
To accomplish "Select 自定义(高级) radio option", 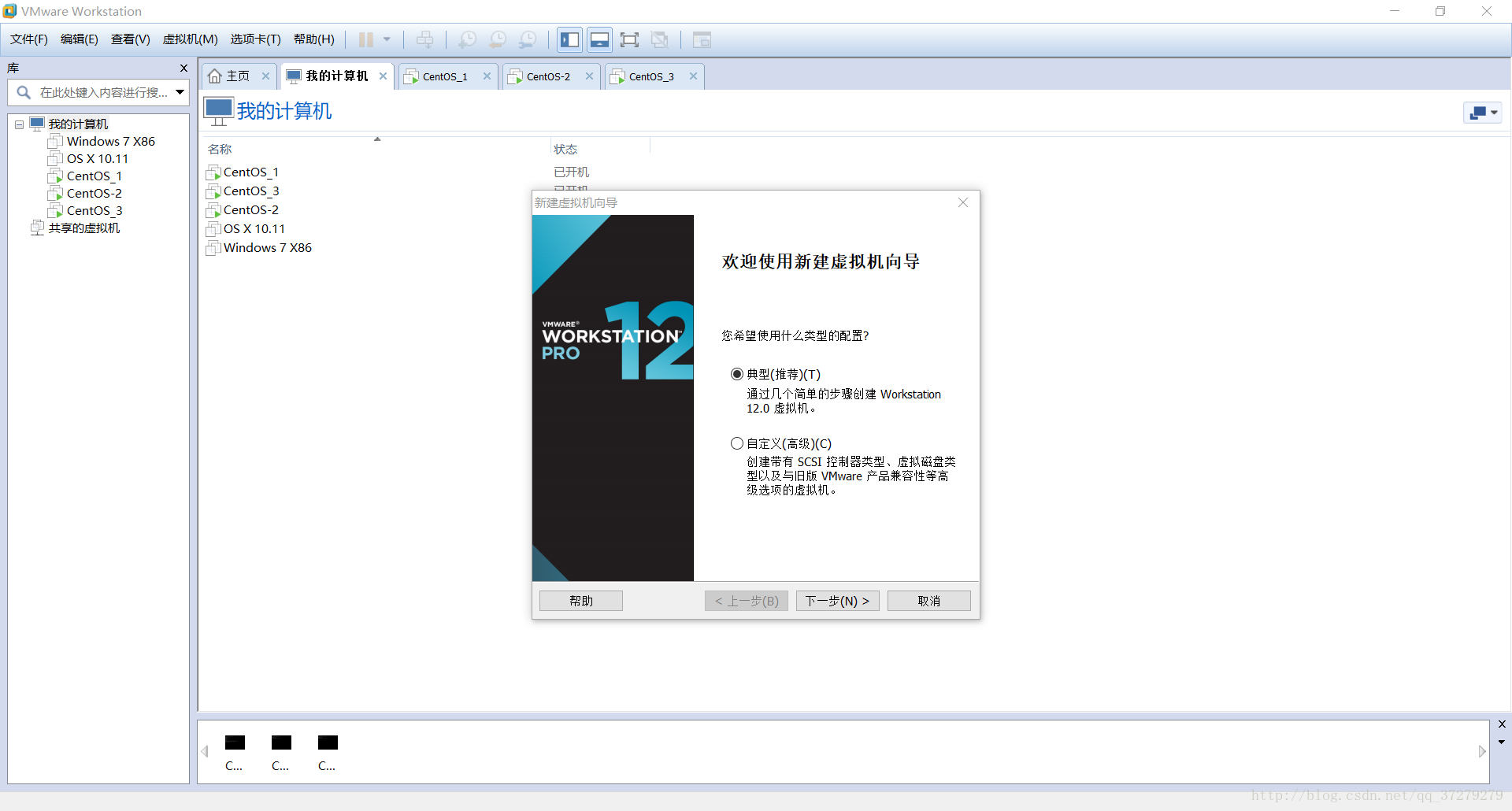I will coord(737,443).
